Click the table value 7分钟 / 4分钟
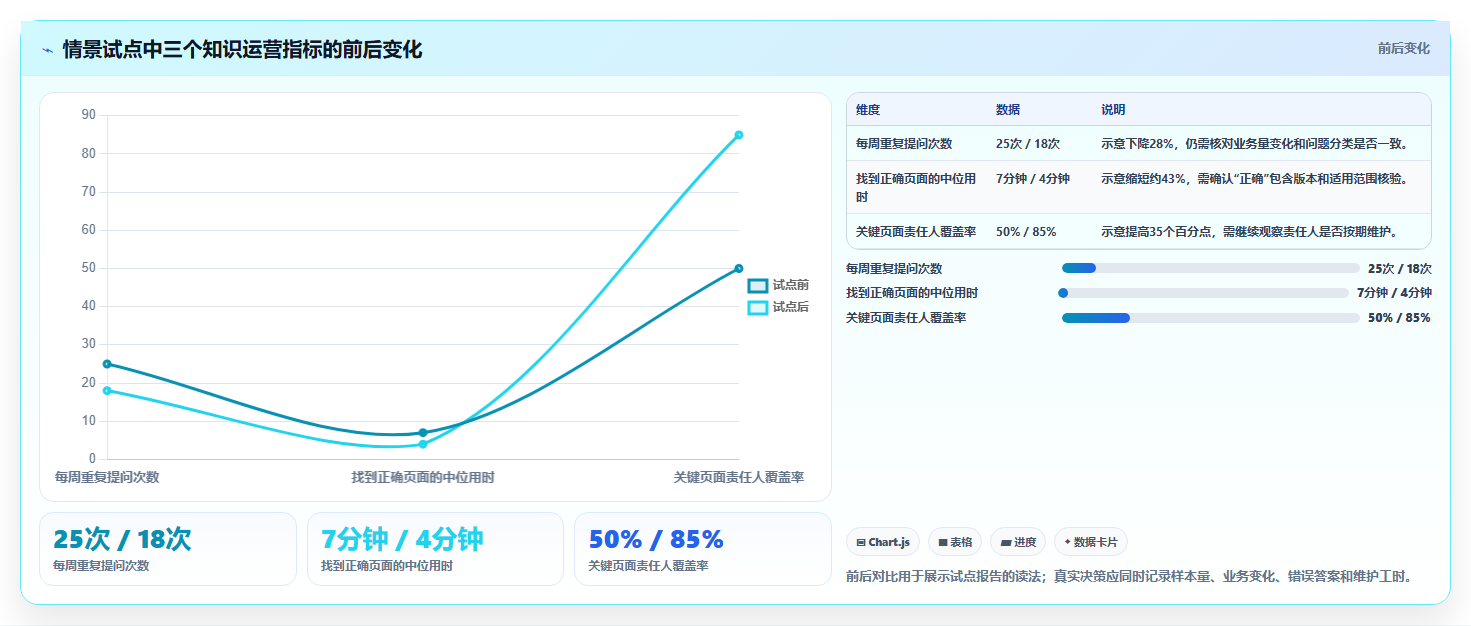Viewport: 1471px width, 626px height. pyautogui.click(x=1033, y=179)
